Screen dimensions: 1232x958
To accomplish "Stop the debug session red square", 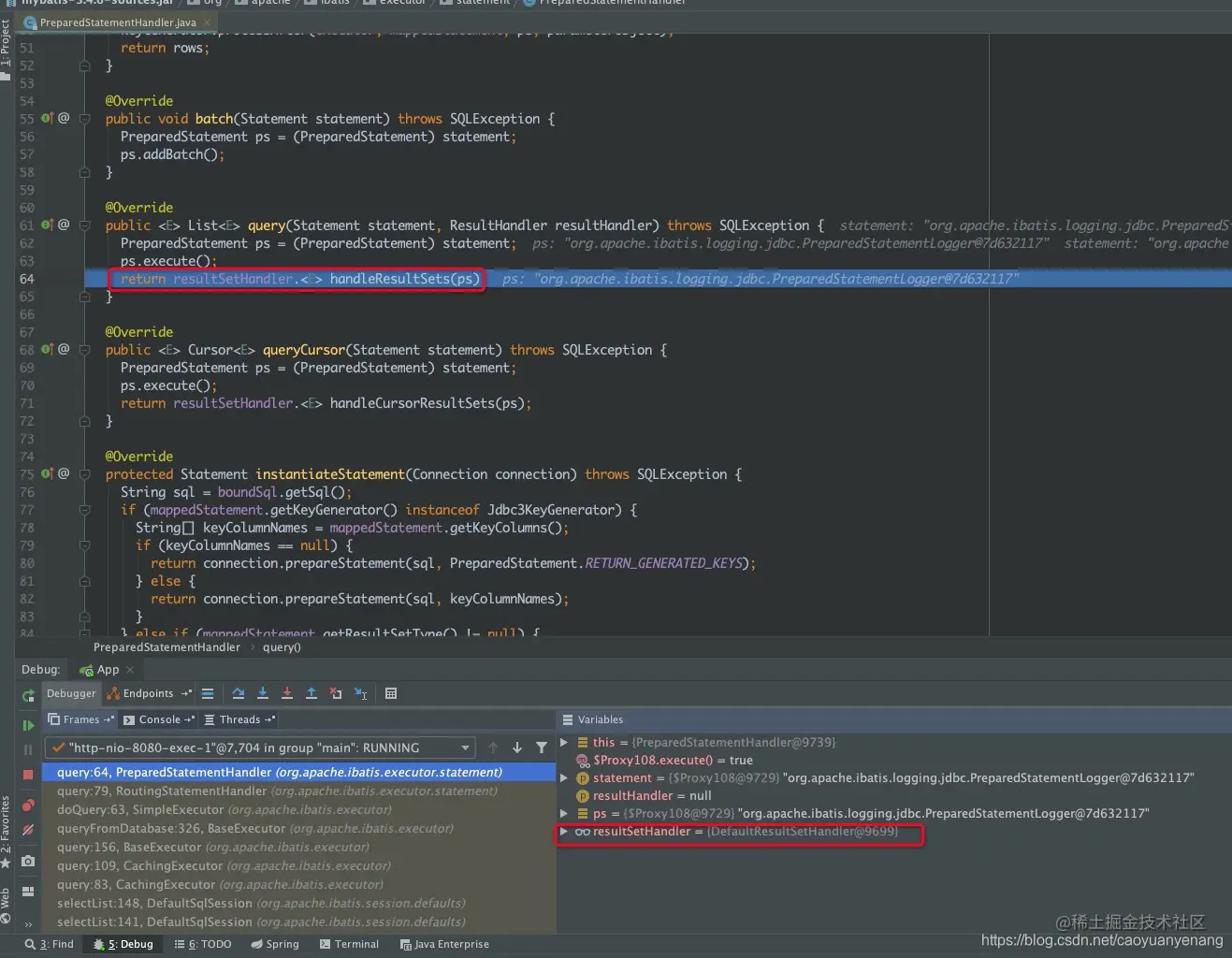I will pyautogui.click(x=28, y=775).
